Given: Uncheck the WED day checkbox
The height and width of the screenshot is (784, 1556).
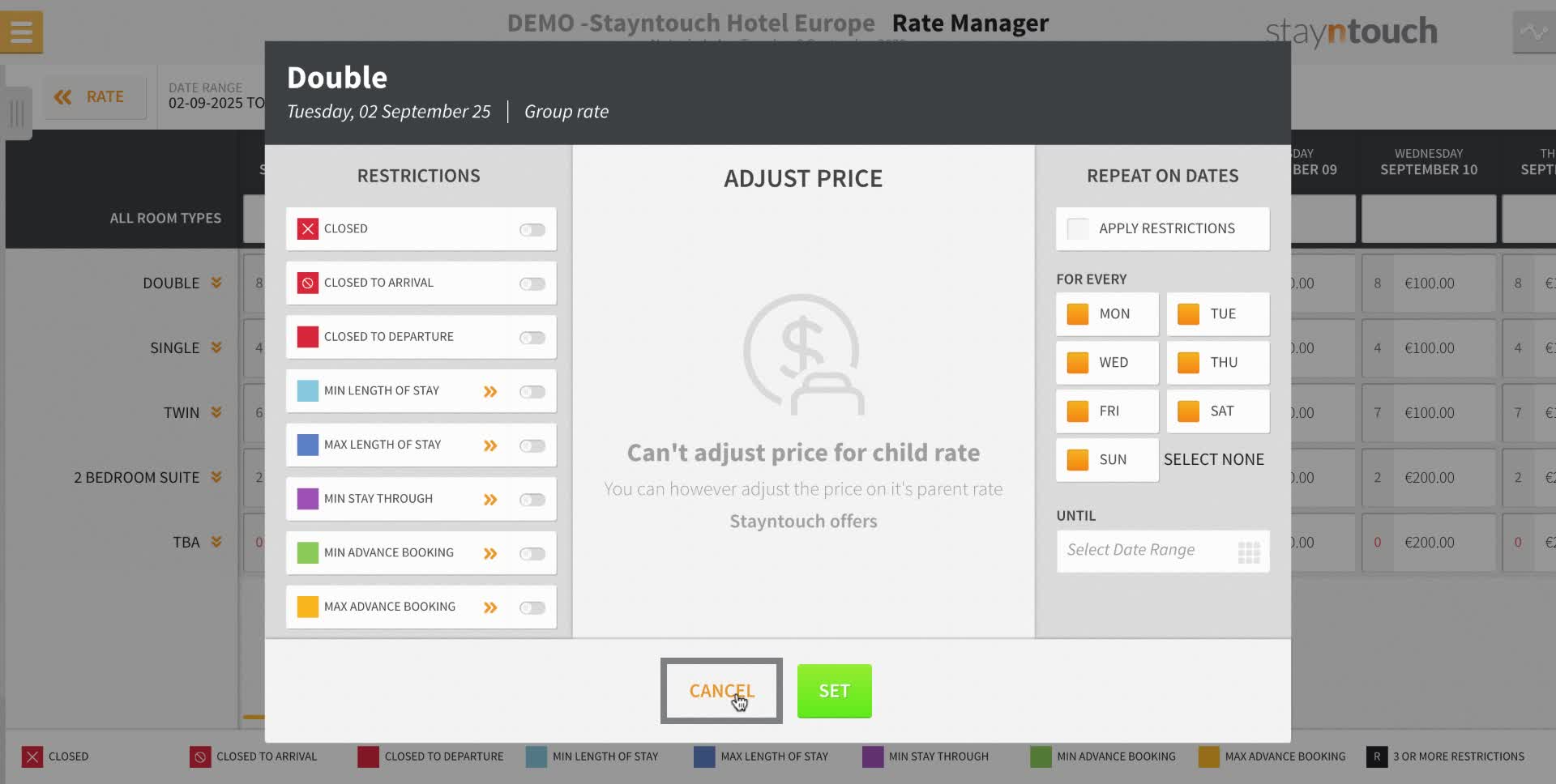Looking at the screenshot, I should tap(1078, 363).
